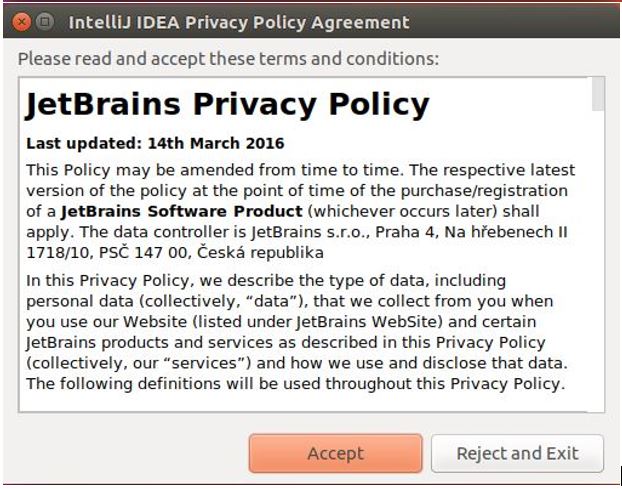Click the 'purchase/registration' phrase
This screenshot has width=622, height=489.
point(484,191)
